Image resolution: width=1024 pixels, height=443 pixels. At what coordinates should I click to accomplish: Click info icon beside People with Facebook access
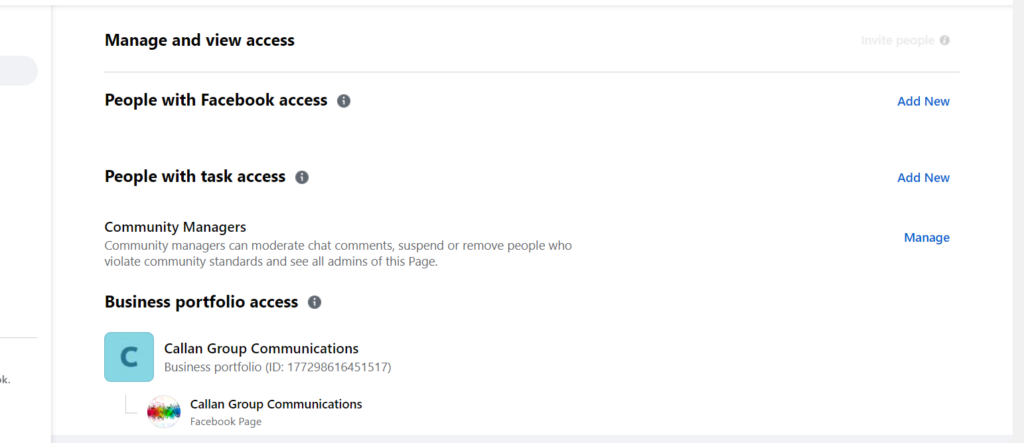click(x=344, y=101)
